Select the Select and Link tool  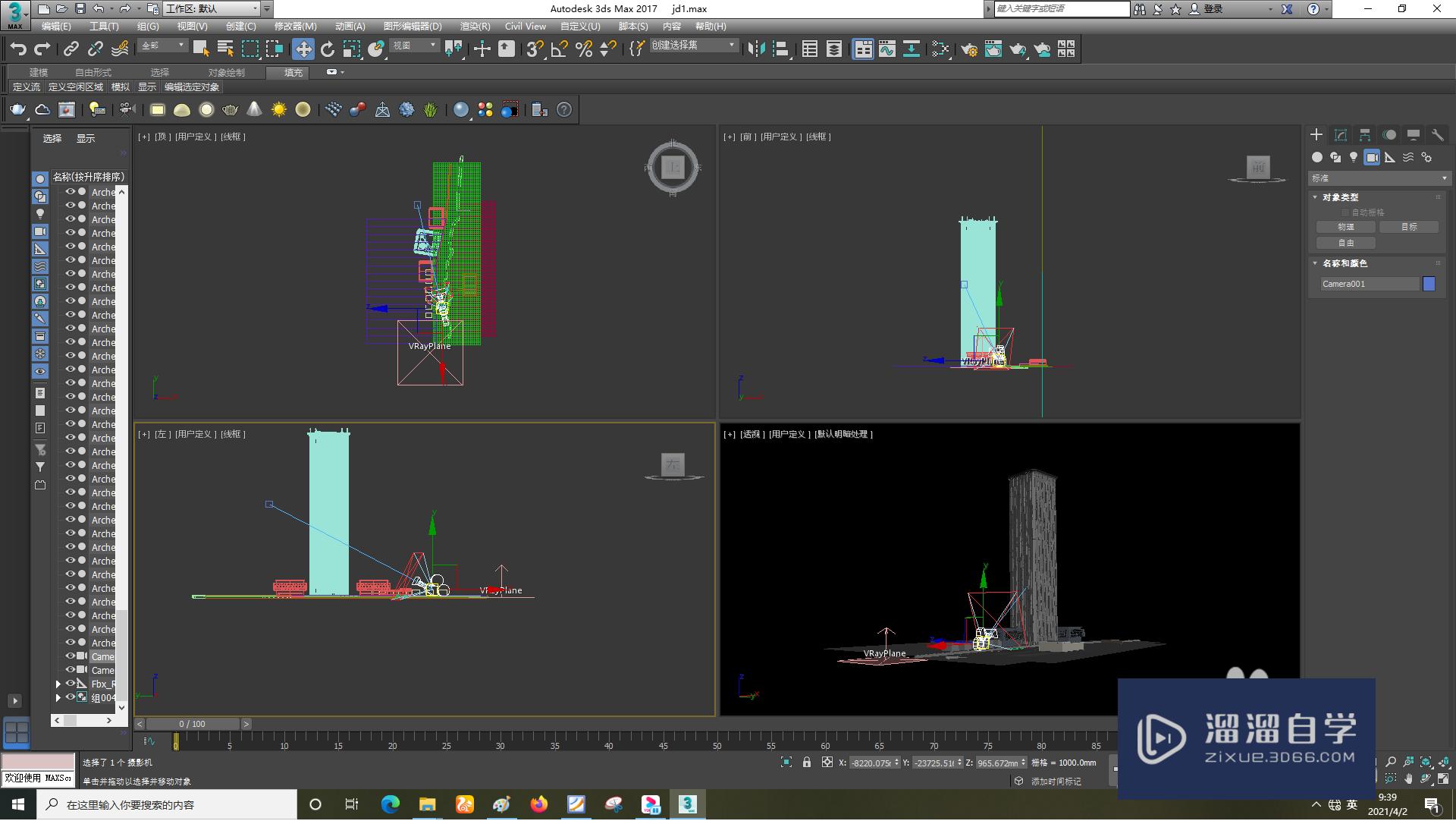[71, 49]
